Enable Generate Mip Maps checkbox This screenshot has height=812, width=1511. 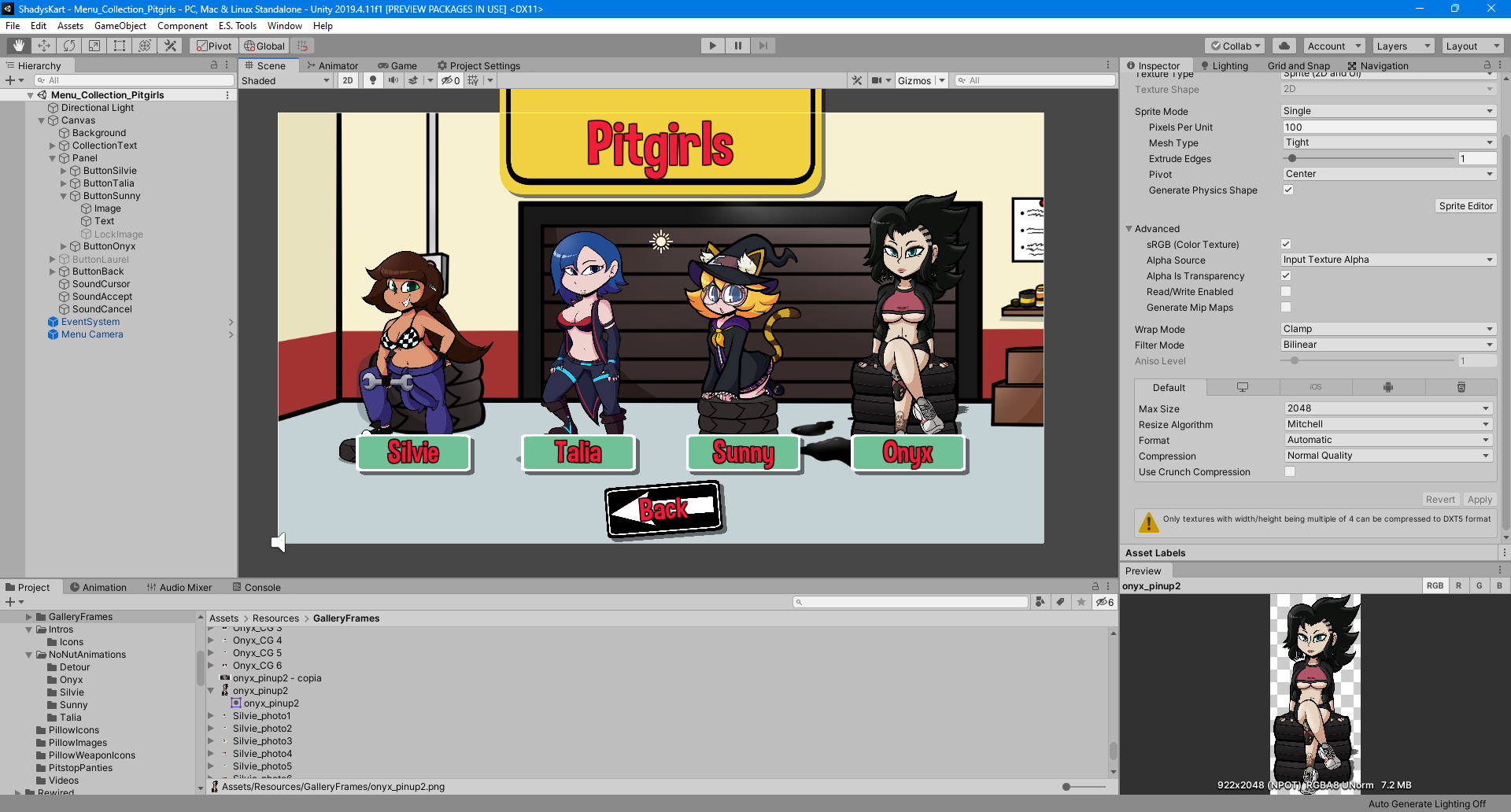click(x=1286, y=307)
